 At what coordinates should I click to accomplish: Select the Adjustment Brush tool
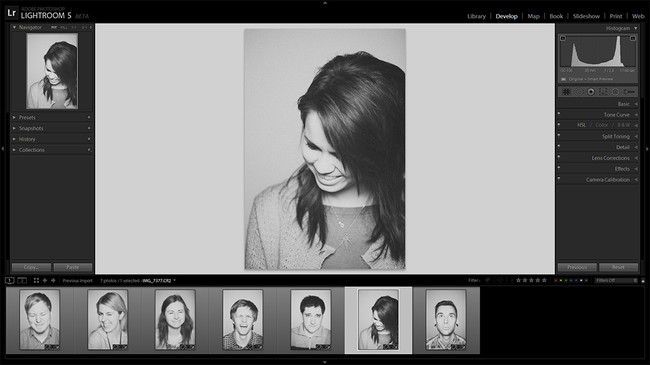[x=629, y=92]
